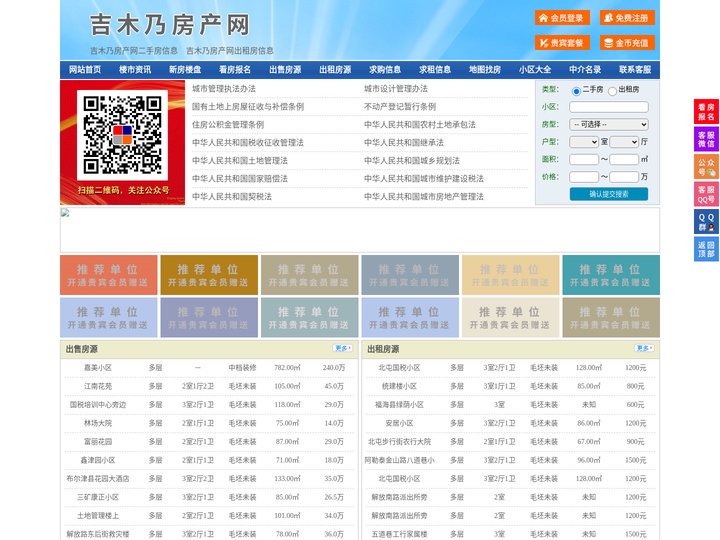
Task: Open 城市设计管理办法 link
Action: point(396,89)
